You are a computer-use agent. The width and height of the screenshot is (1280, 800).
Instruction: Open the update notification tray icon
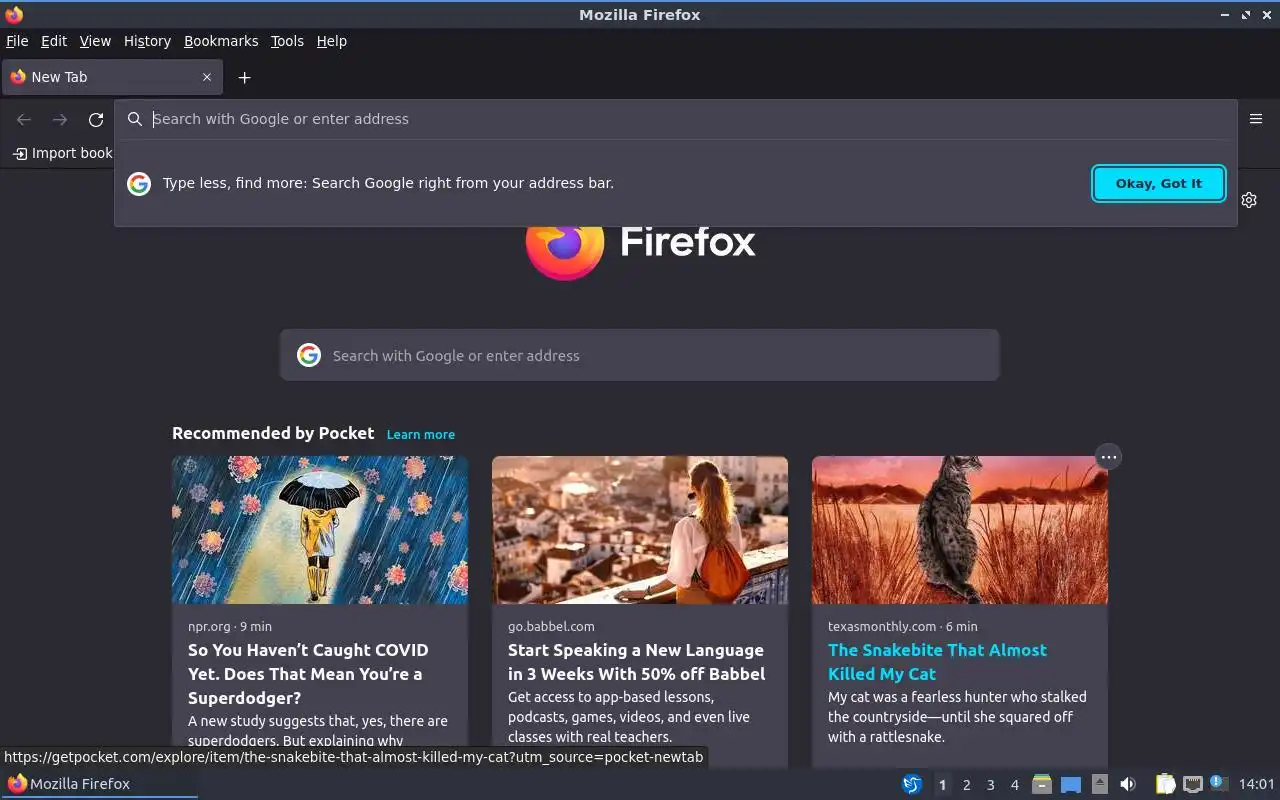1218,783
